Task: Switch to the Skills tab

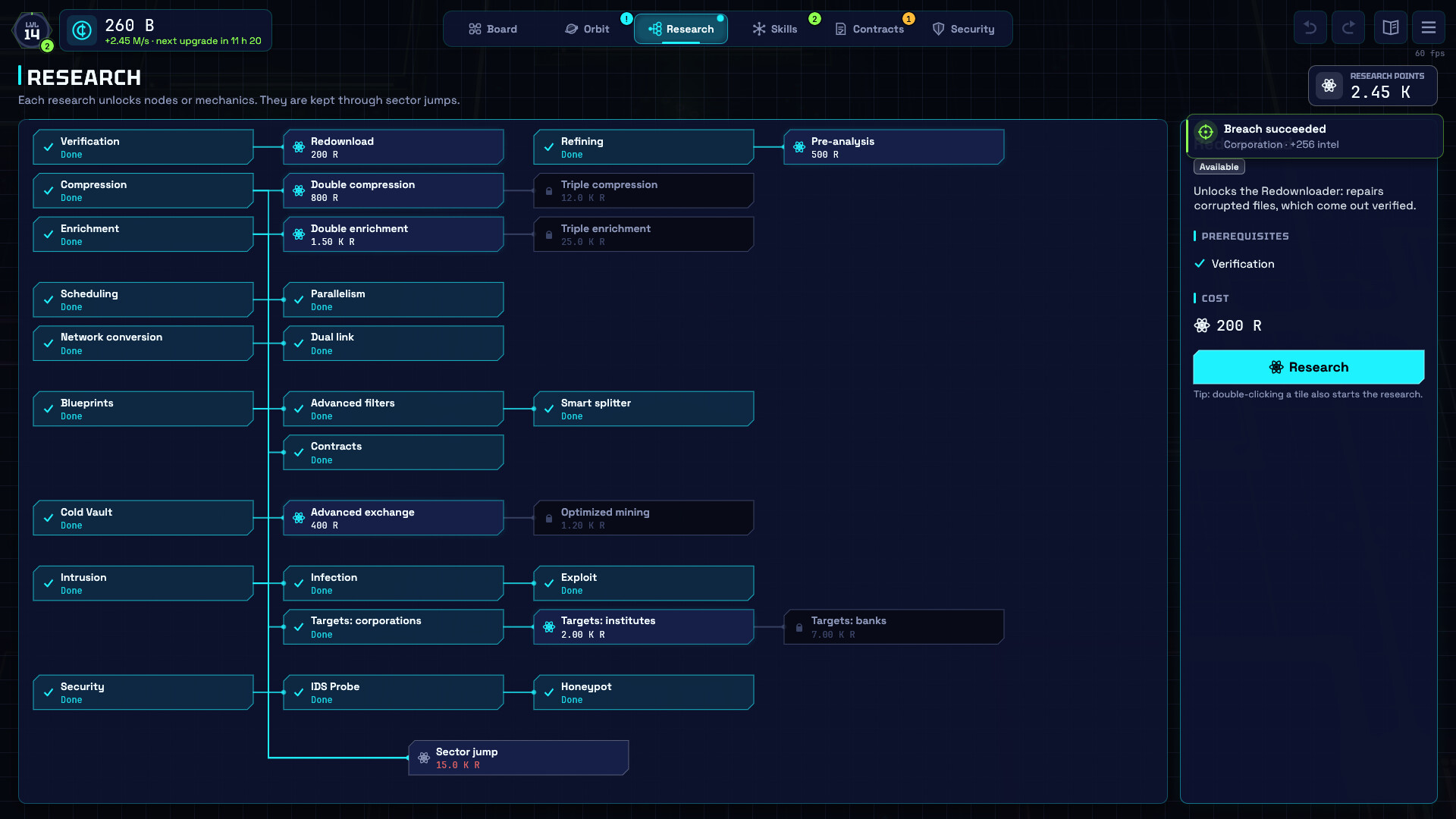Action: pyautogui.click(x=775, y=29)
